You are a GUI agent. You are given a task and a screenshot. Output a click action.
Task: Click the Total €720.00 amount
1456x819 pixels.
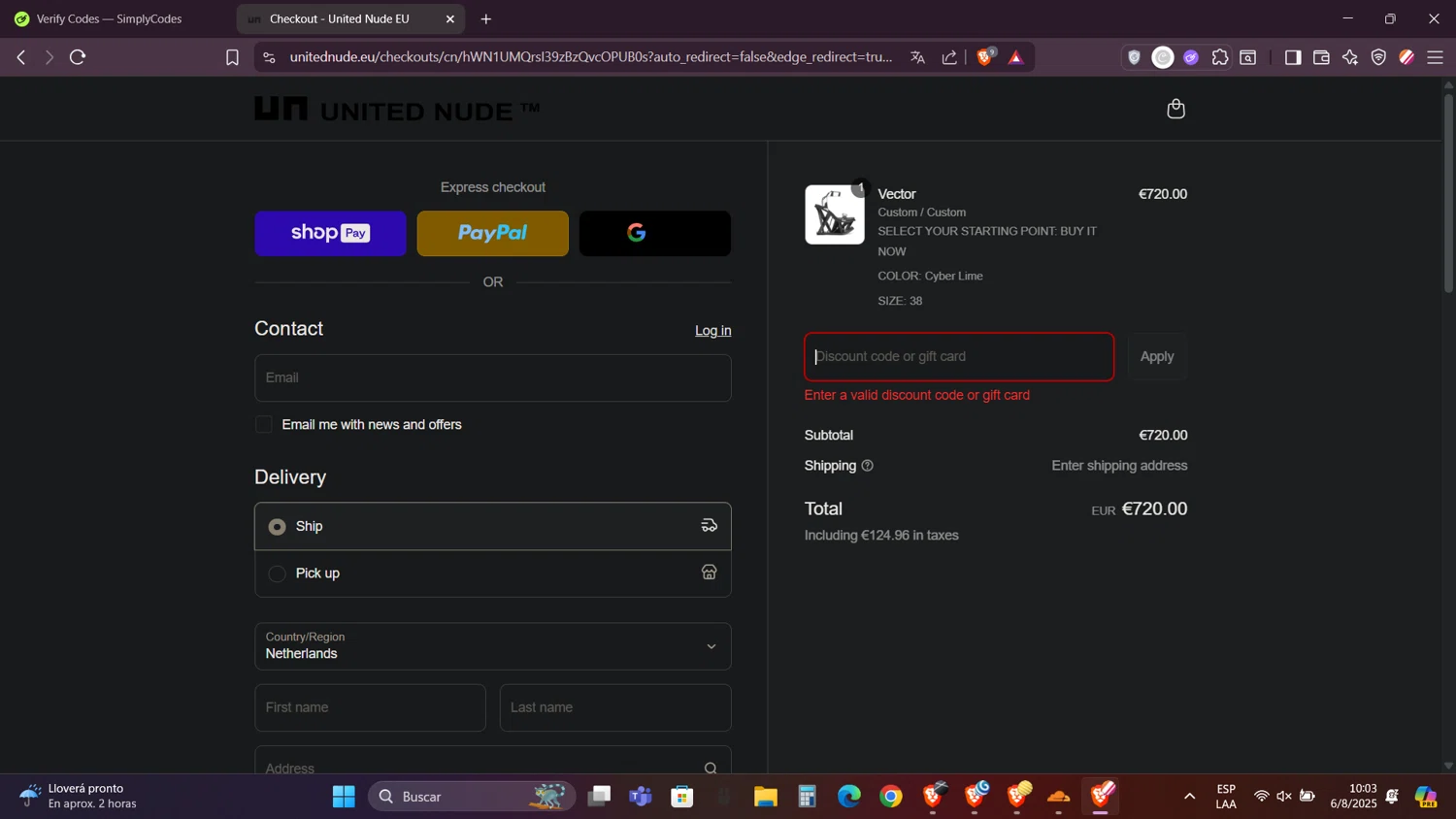1154,509
